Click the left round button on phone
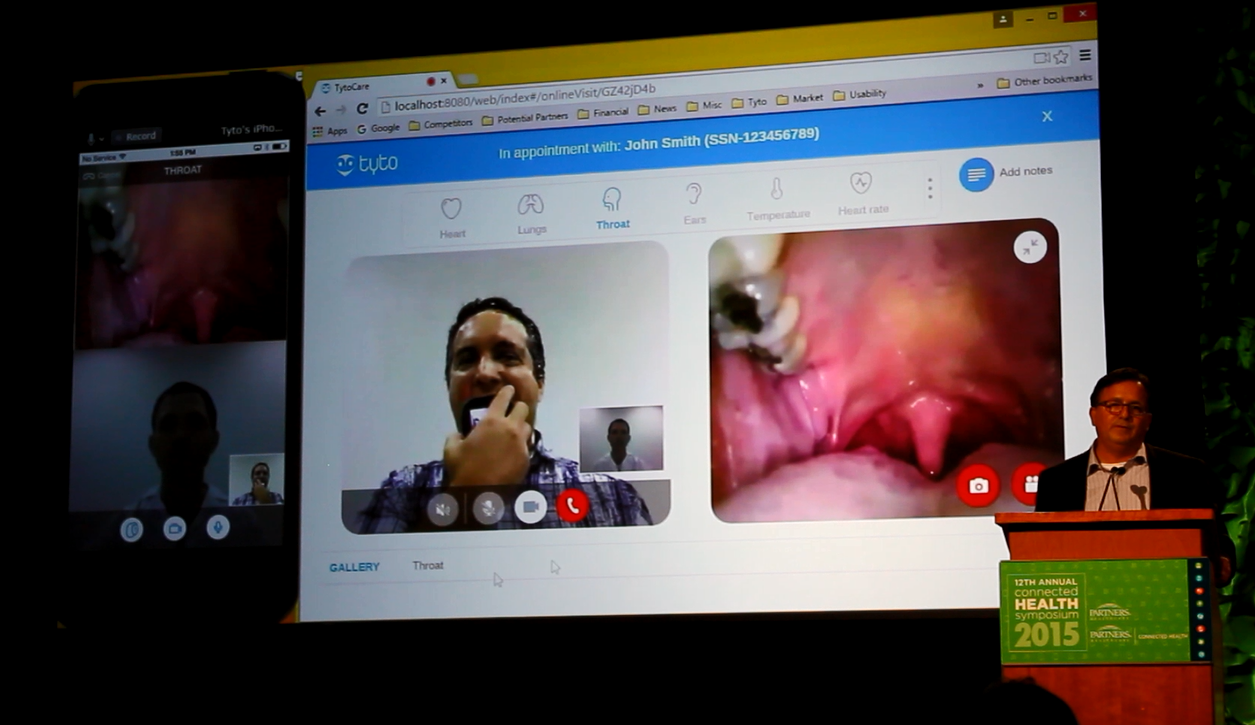 [131, 529]
